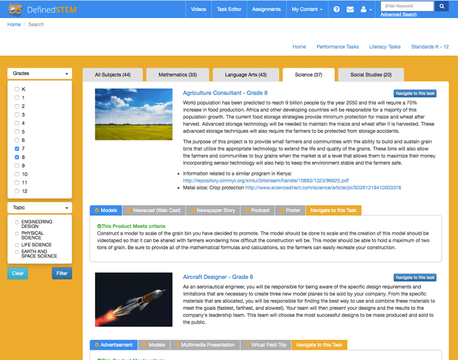Open the sciencedirect.com article link
The image size is (458, 360).
(323, 188)
